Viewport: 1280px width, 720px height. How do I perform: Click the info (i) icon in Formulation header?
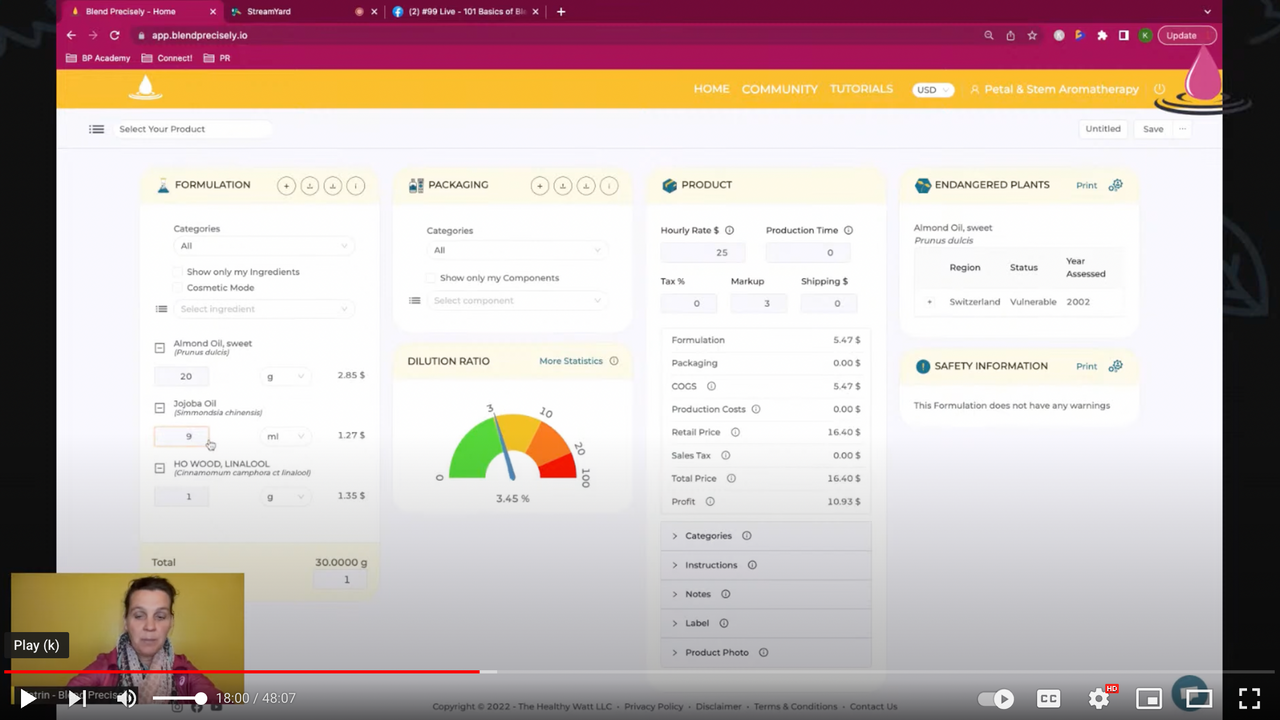pyautogui.click(x=355, y=185)
